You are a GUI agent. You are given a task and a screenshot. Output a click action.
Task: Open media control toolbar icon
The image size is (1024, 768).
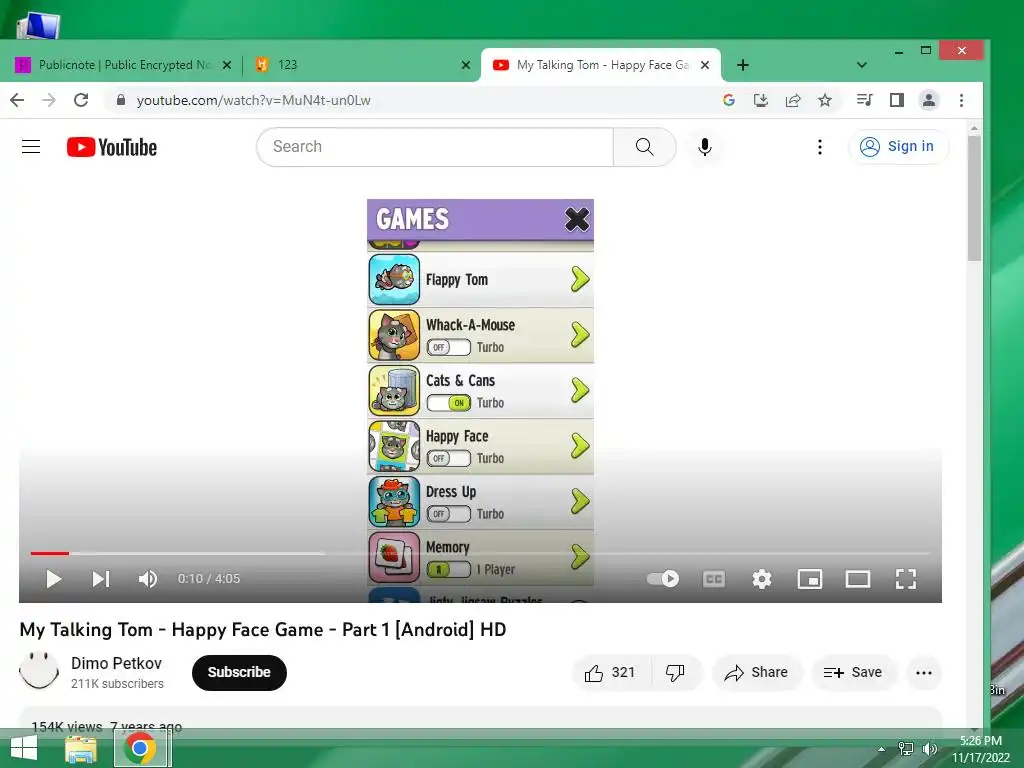point(865,100)
